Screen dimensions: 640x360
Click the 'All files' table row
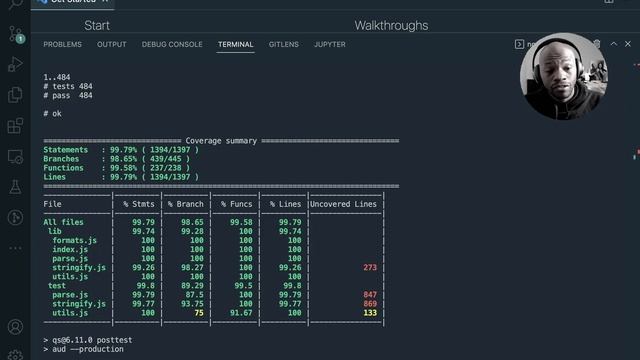(x=213, y=222)
